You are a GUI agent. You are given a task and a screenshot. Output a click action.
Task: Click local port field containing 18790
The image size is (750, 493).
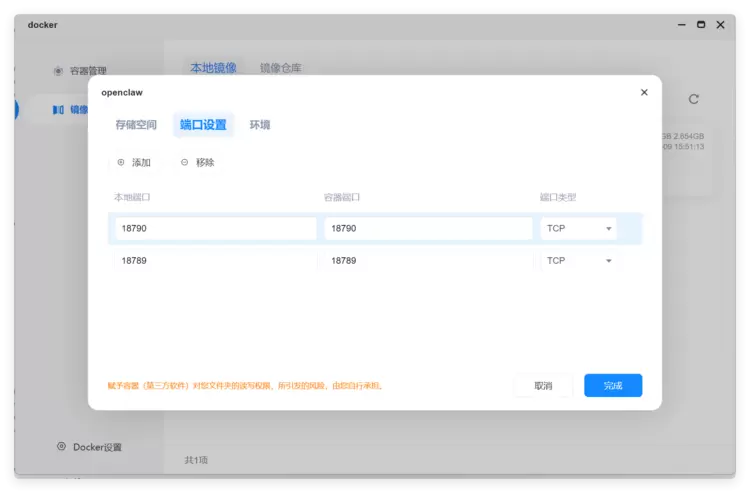215,229
